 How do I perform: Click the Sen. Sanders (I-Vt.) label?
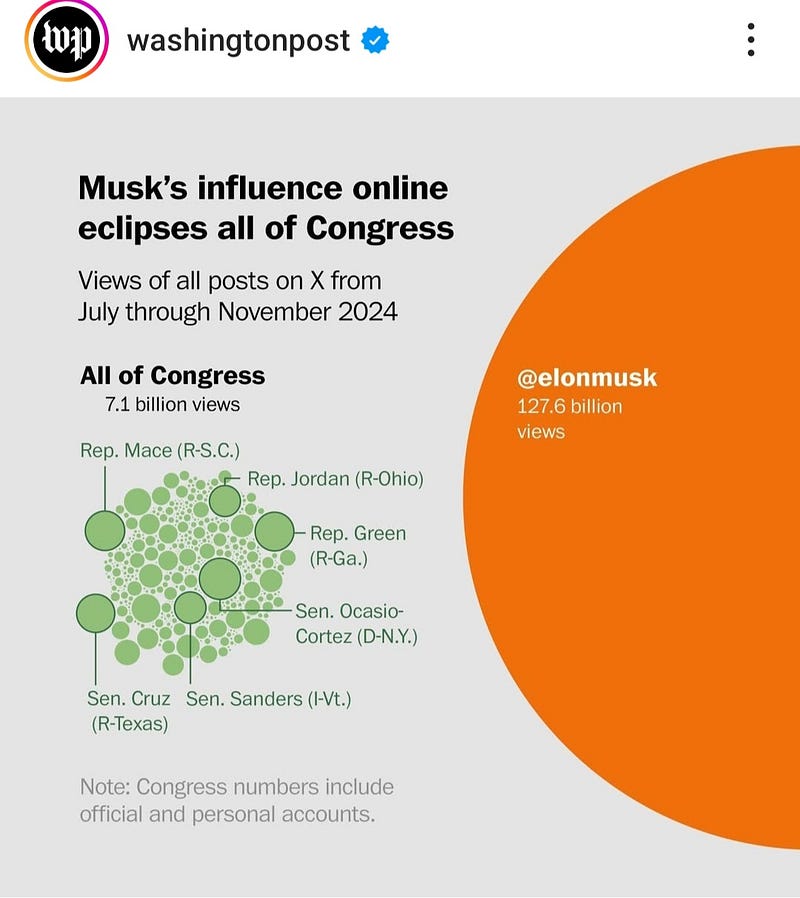click(x=269, y=698)
